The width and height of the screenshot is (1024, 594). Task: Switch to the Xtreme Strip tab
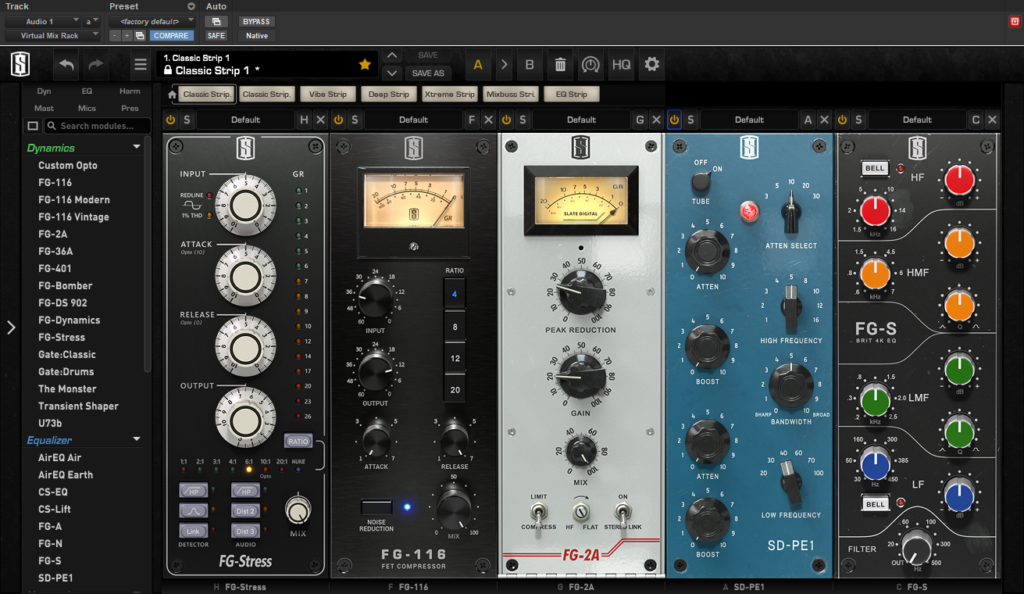pyautogui.click(x=449, y=95)
